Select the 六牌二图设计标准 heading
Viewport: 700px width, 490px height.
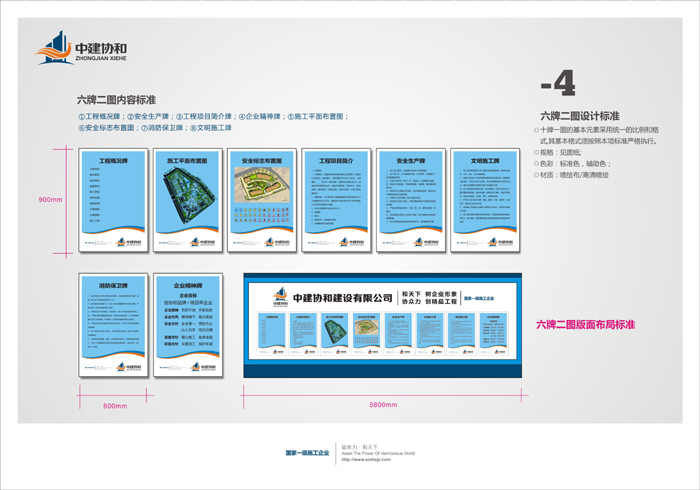click(579, 116)
